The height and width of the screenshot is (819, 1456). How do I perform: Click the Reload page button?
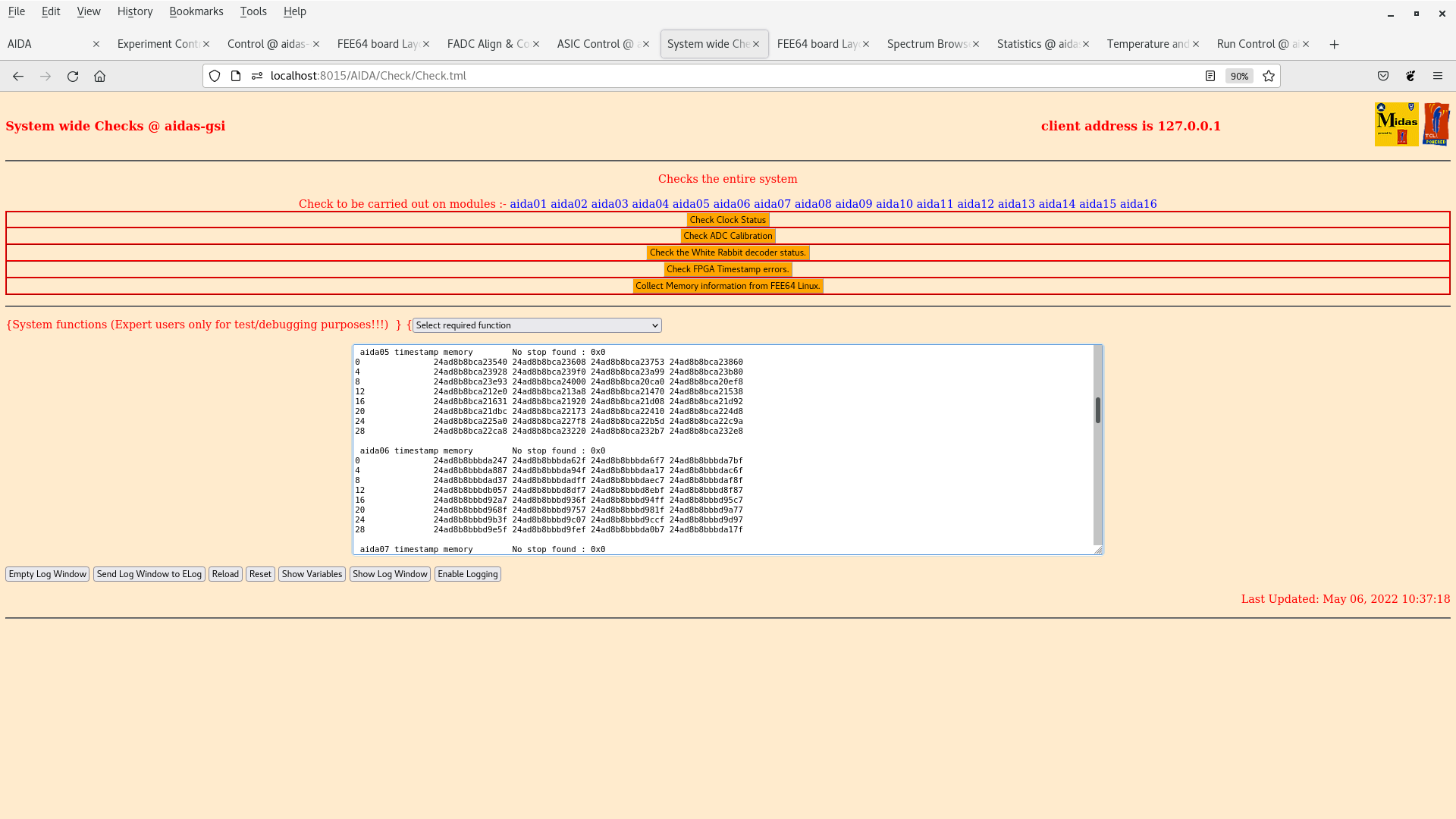[x=225, y=574]
